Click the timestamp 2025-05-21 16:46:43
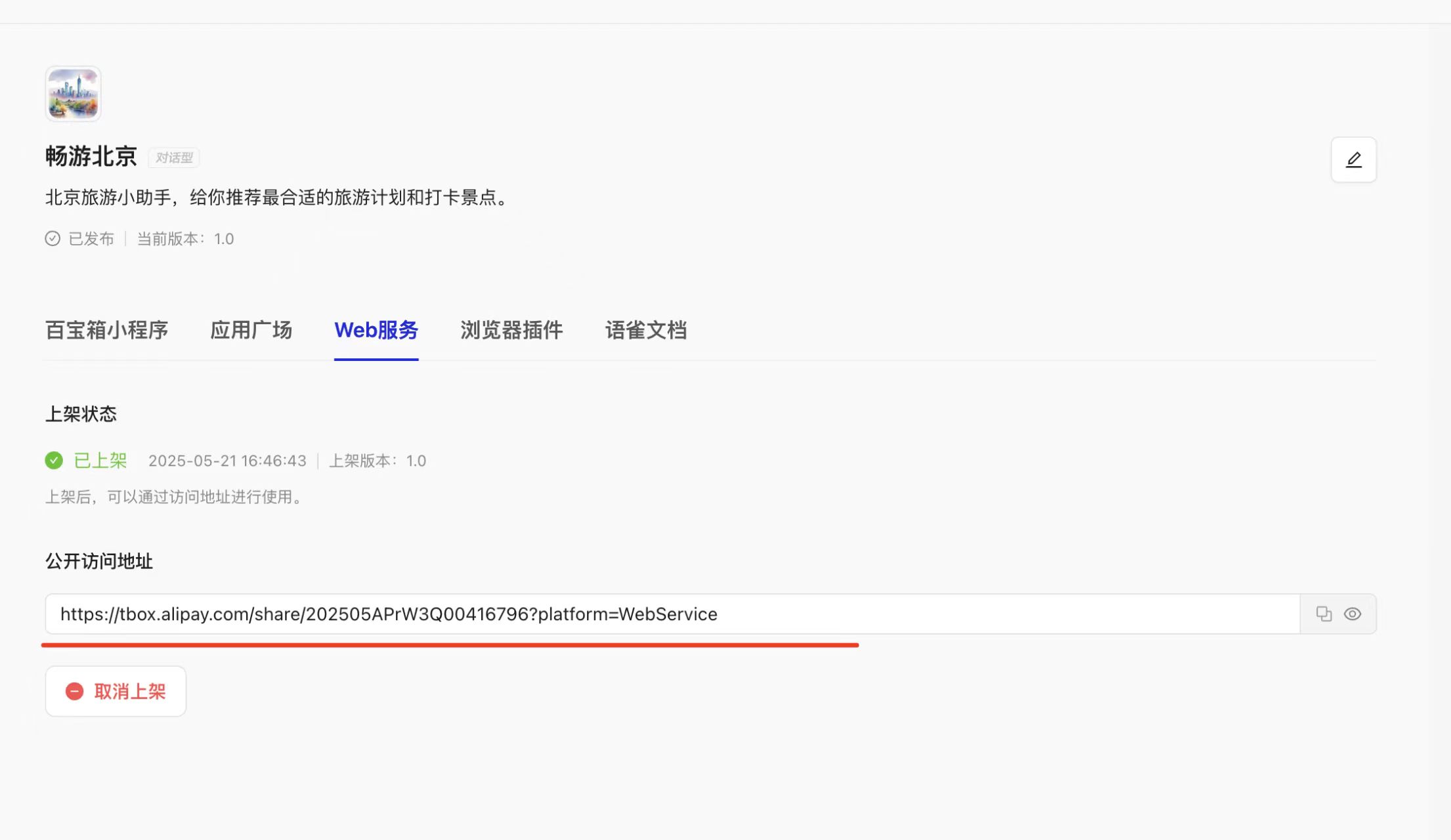 [227, 461]
